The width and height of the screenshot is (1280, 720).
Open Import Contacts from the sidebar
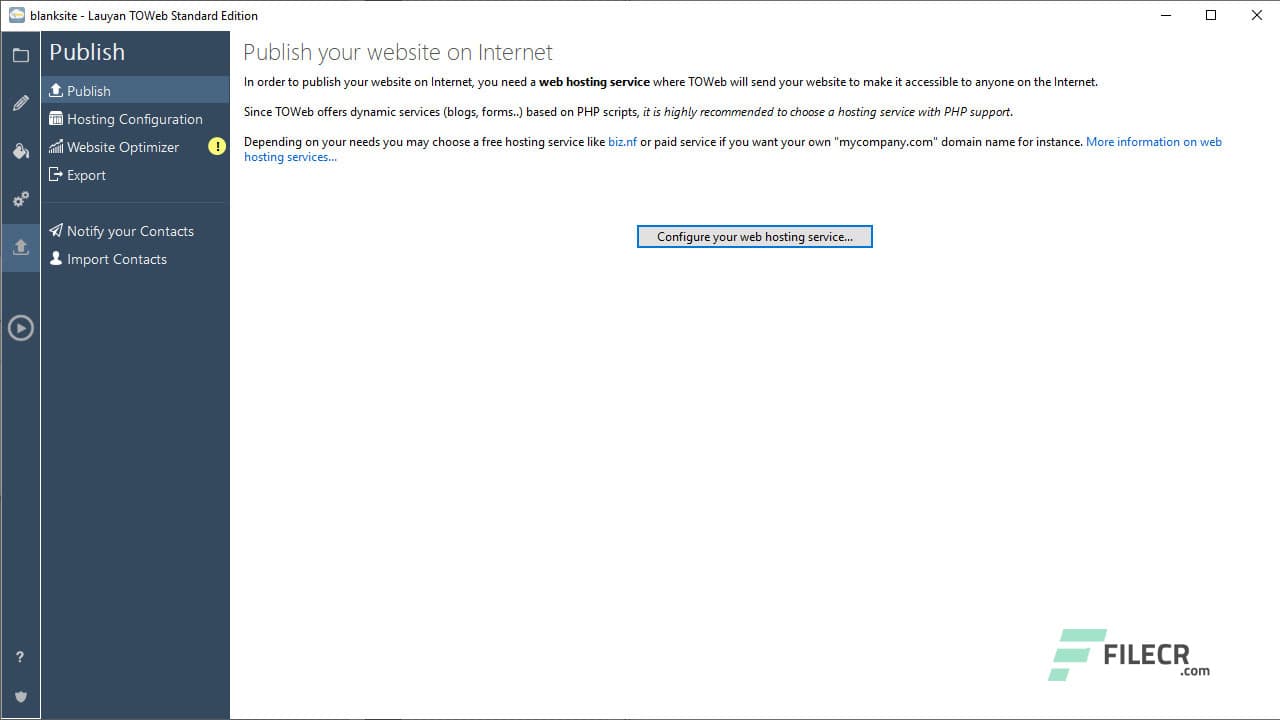click(116, 259)
